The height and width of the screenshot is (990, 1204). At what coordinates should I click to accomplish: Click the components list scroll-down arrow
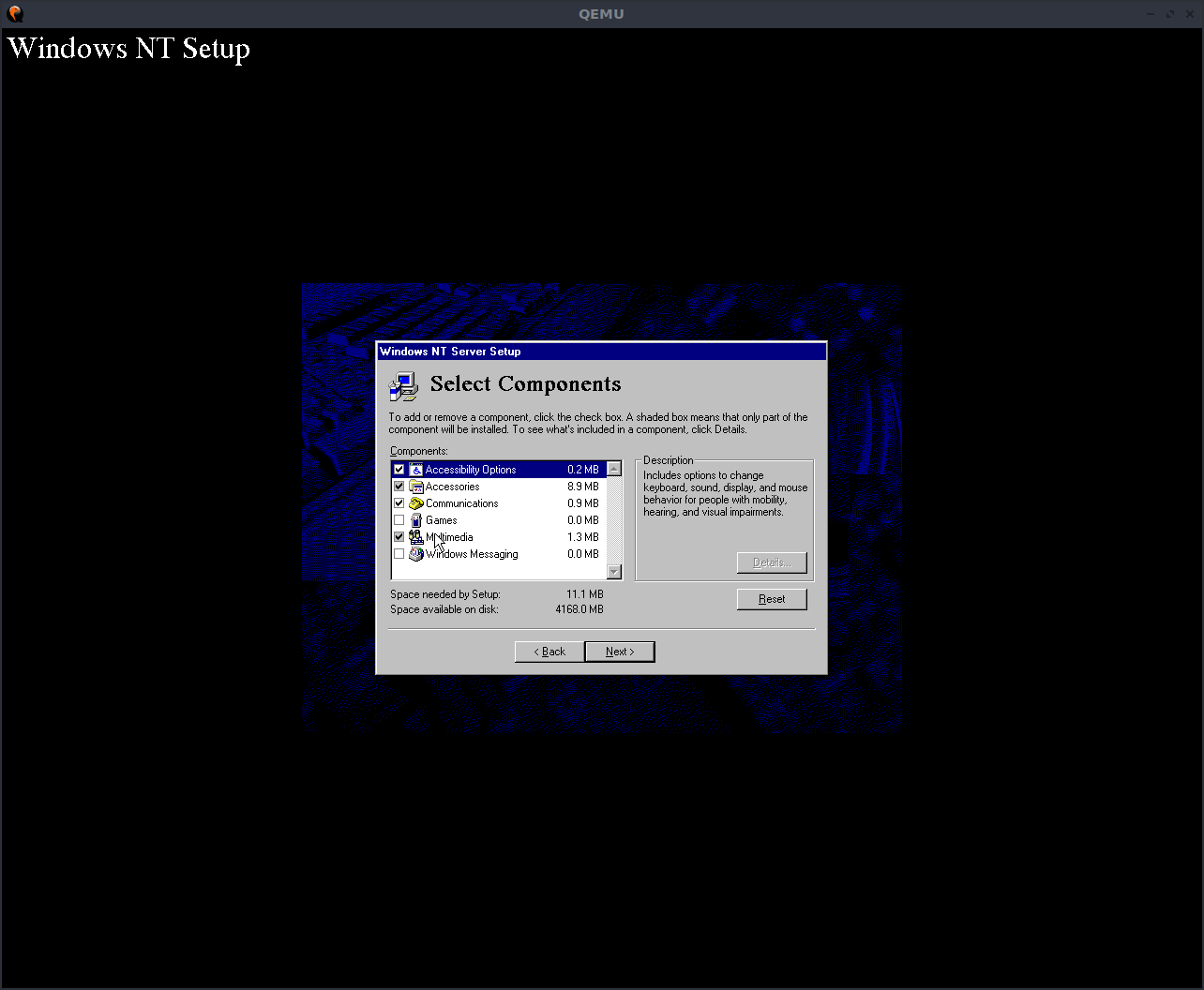614,572
